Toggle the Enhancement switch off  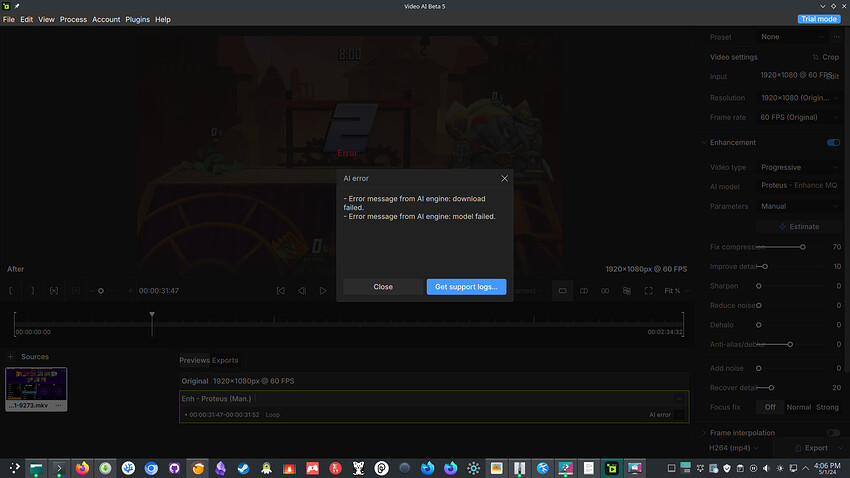click(x=833, y=143)
